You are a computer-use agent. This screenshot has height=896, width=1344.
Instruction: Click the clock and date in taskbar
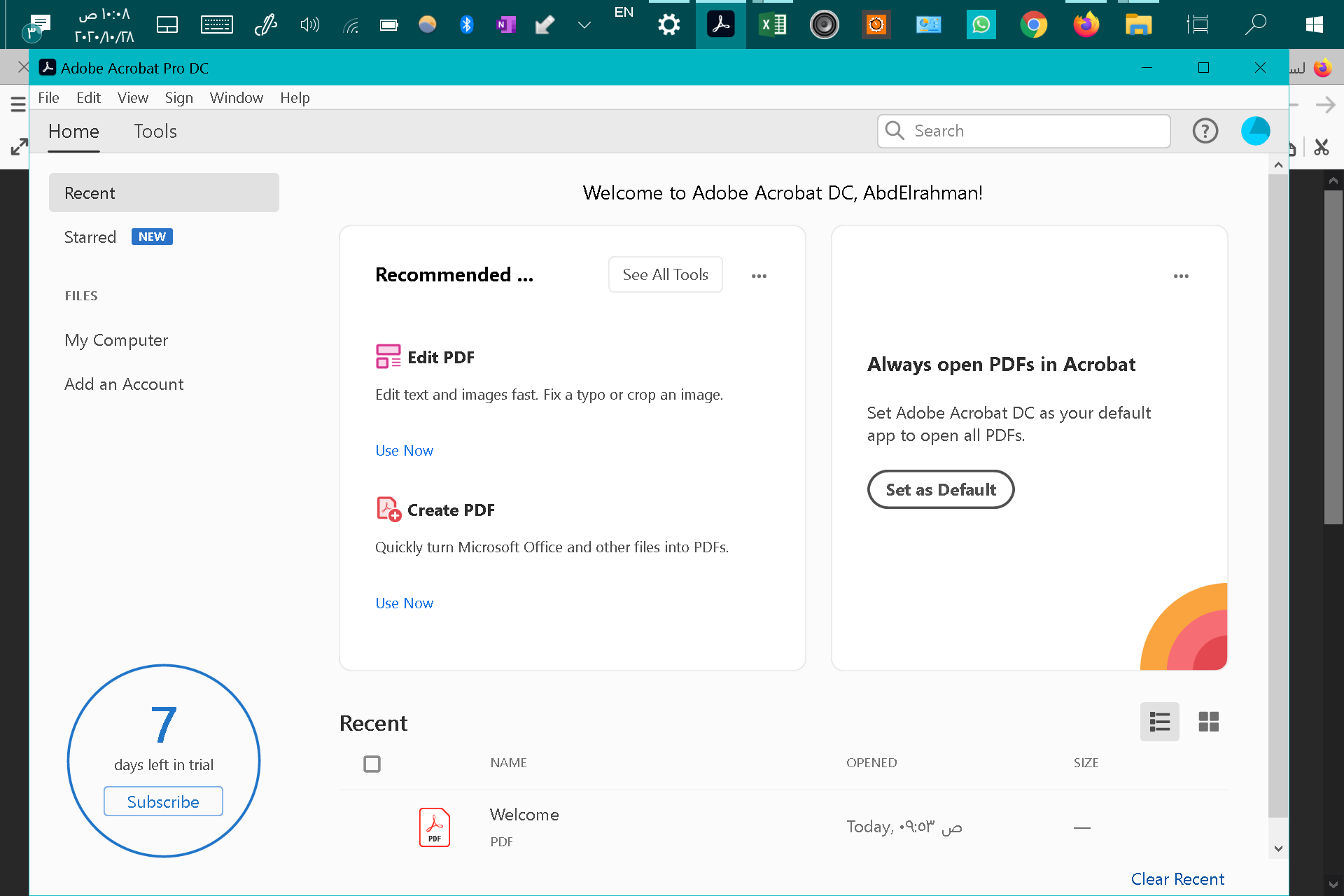pos(104,26)
